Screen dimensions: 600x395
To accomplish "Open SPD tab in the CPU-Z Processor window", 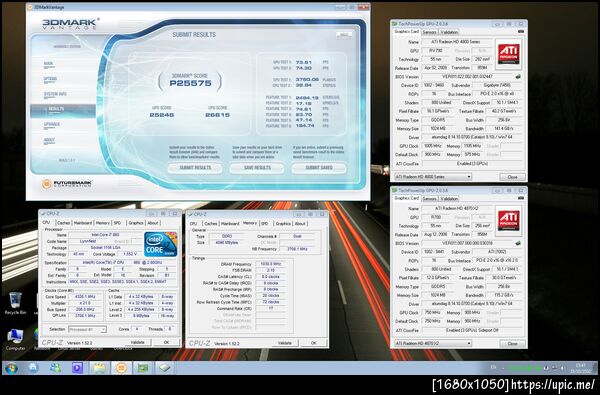I will pyautogui.click(x=117, y=223).
